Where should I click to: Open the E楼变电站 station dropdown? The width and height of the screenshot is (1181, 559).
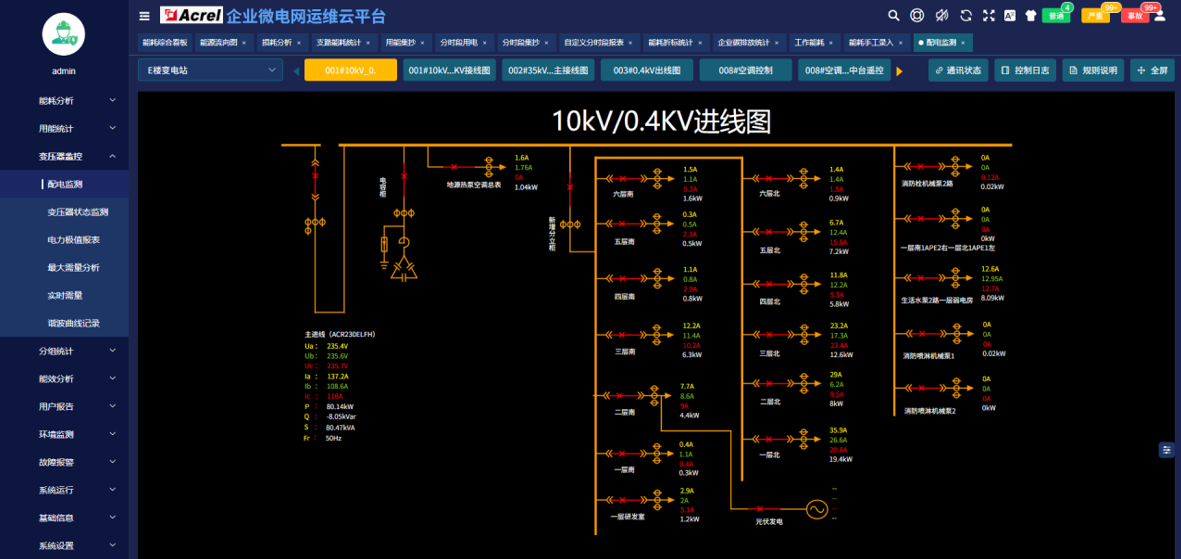pos(210,70)
